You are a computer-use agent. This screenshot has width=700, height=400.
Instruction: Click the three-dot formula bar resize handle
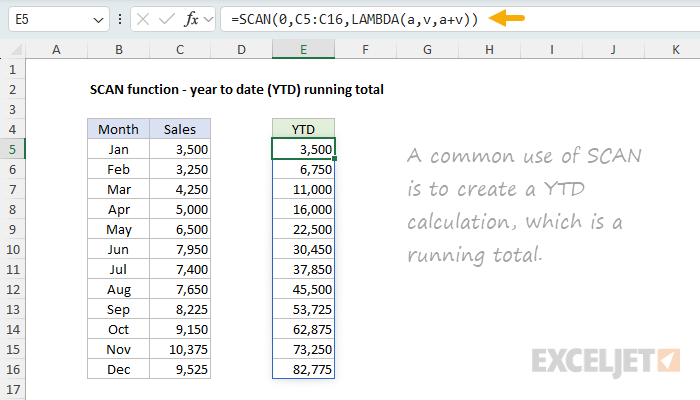coord(120,19)
